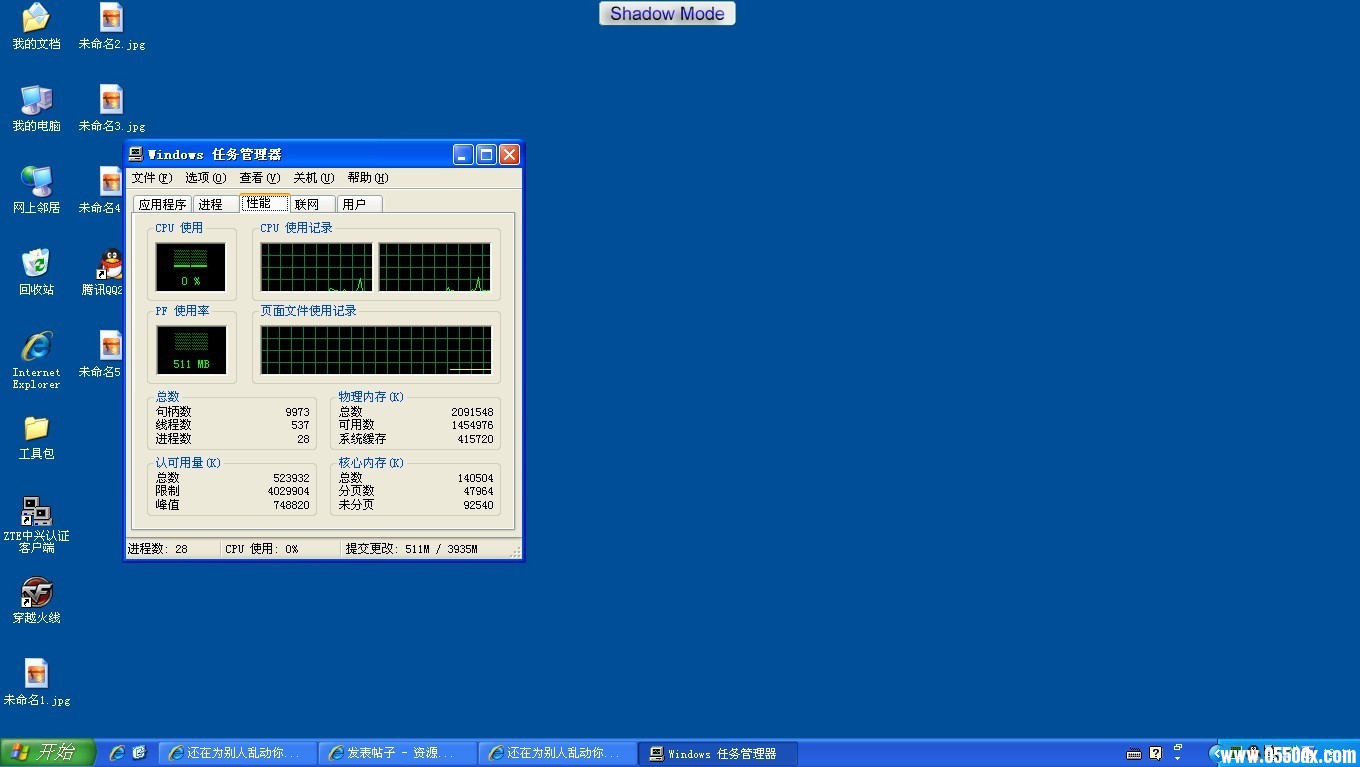Launch Internet Explorer from quick launch
The image size is (1360, 767).
[117, 753]
